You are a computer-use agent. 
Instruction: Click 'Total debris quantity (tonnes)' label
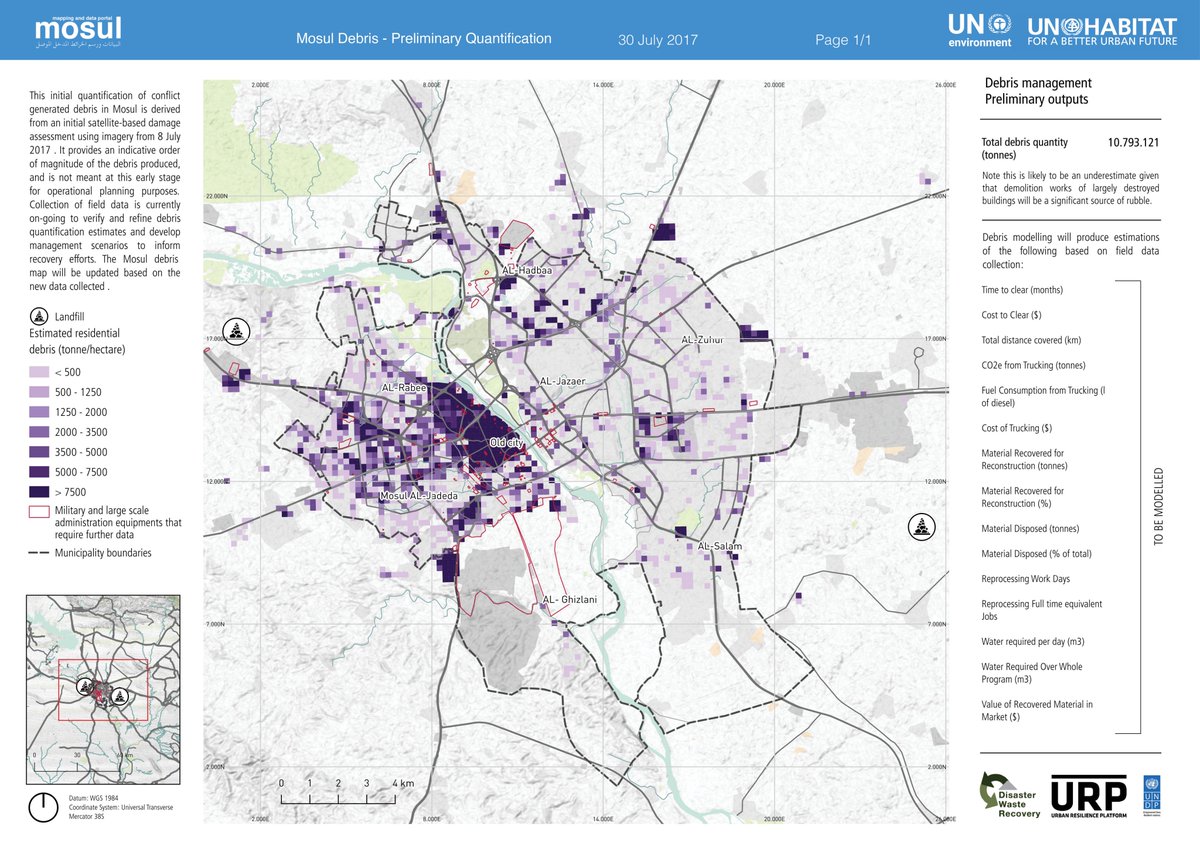(1025, 149)
